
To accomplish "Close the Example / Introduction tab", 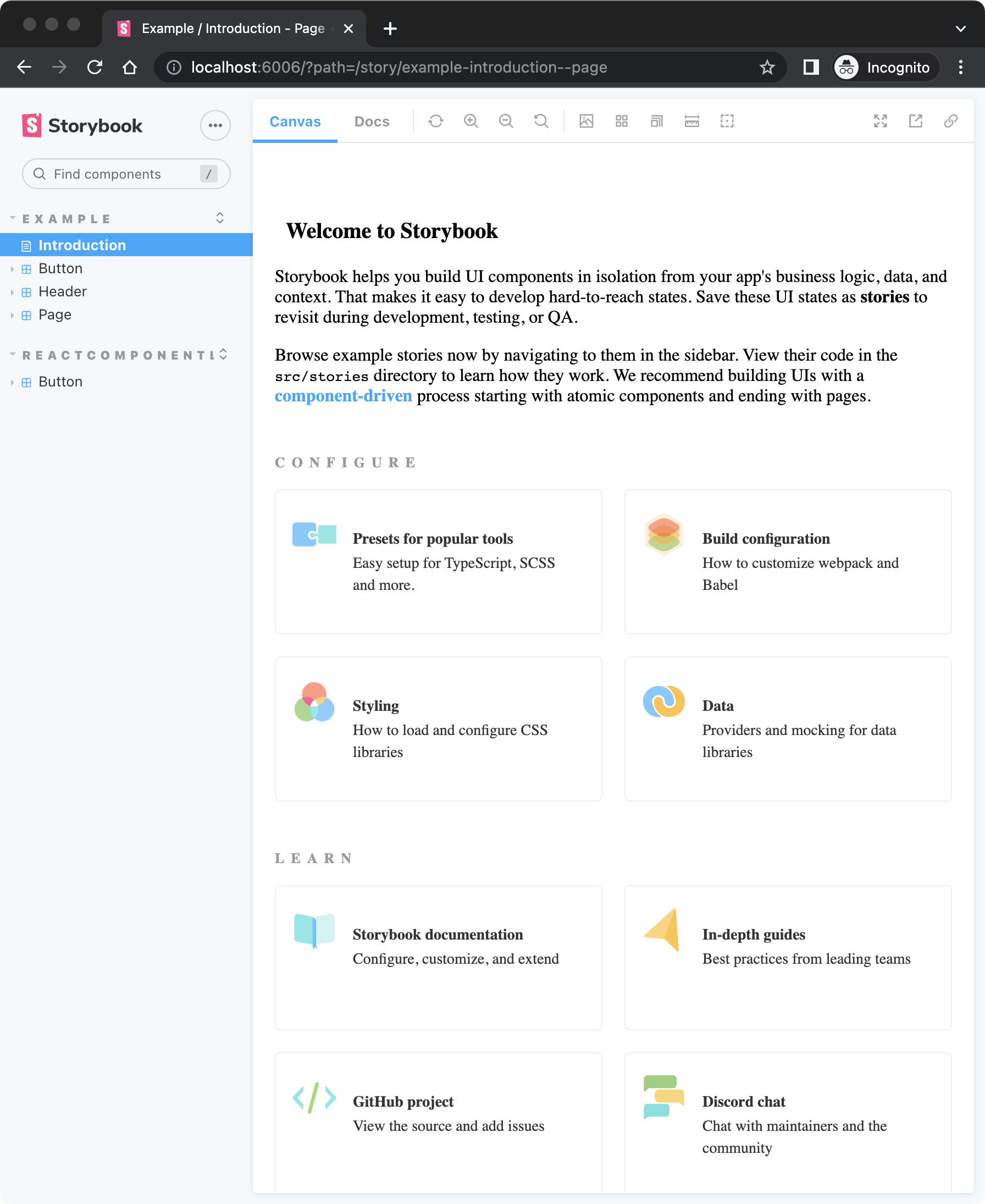I will click(x=348, y=29).
